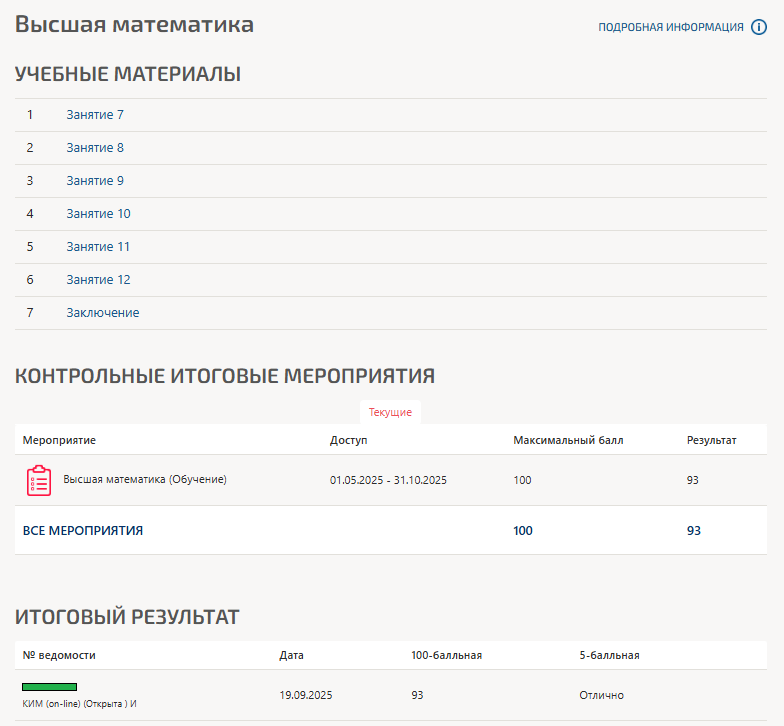The width and height of the screenshot is (784, 726).
Task: Open Занятие 12 material
Action: (x=98, y=280)
